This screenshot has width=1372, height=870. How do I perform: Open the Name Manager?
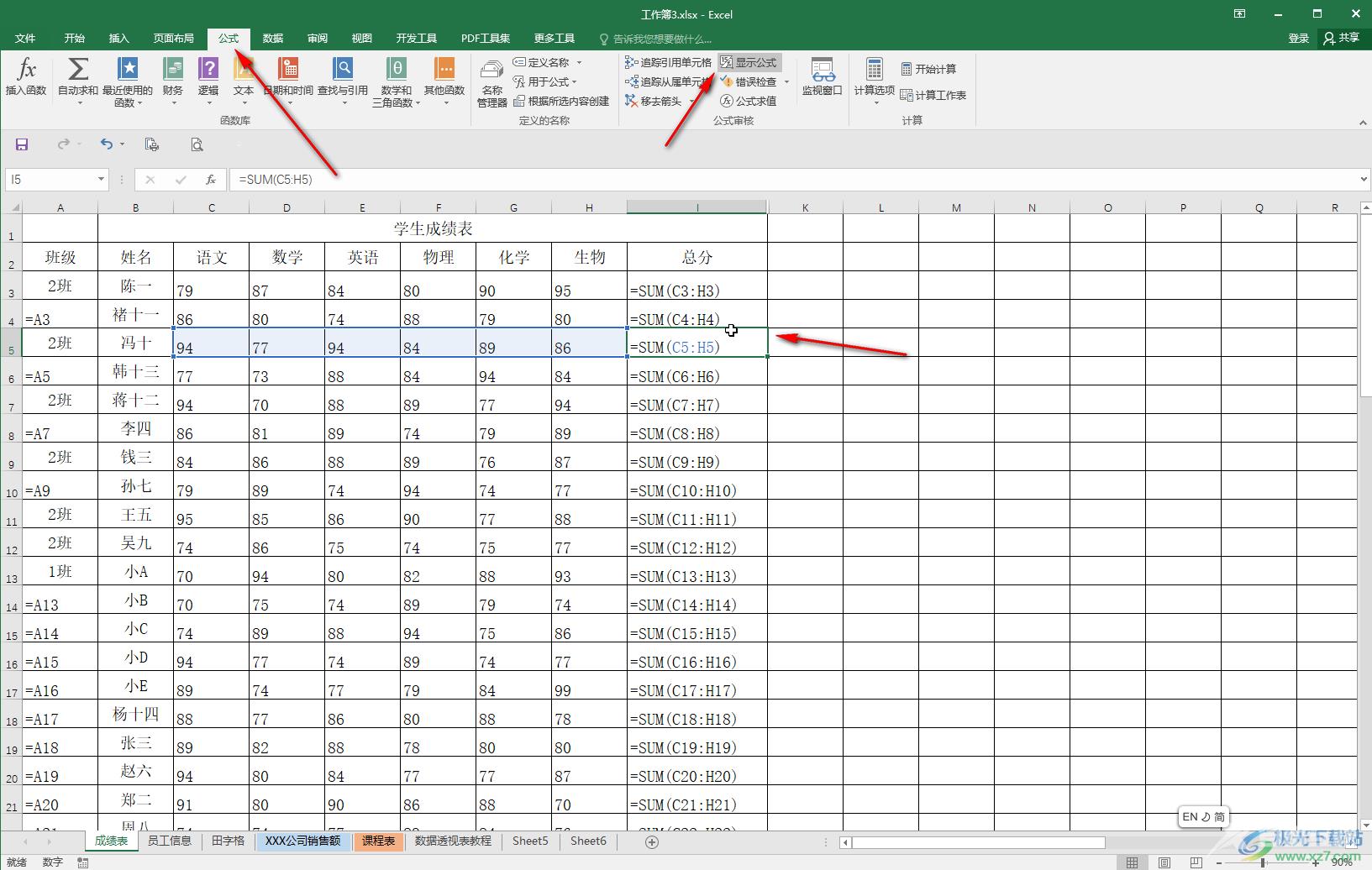pos(492,83)
